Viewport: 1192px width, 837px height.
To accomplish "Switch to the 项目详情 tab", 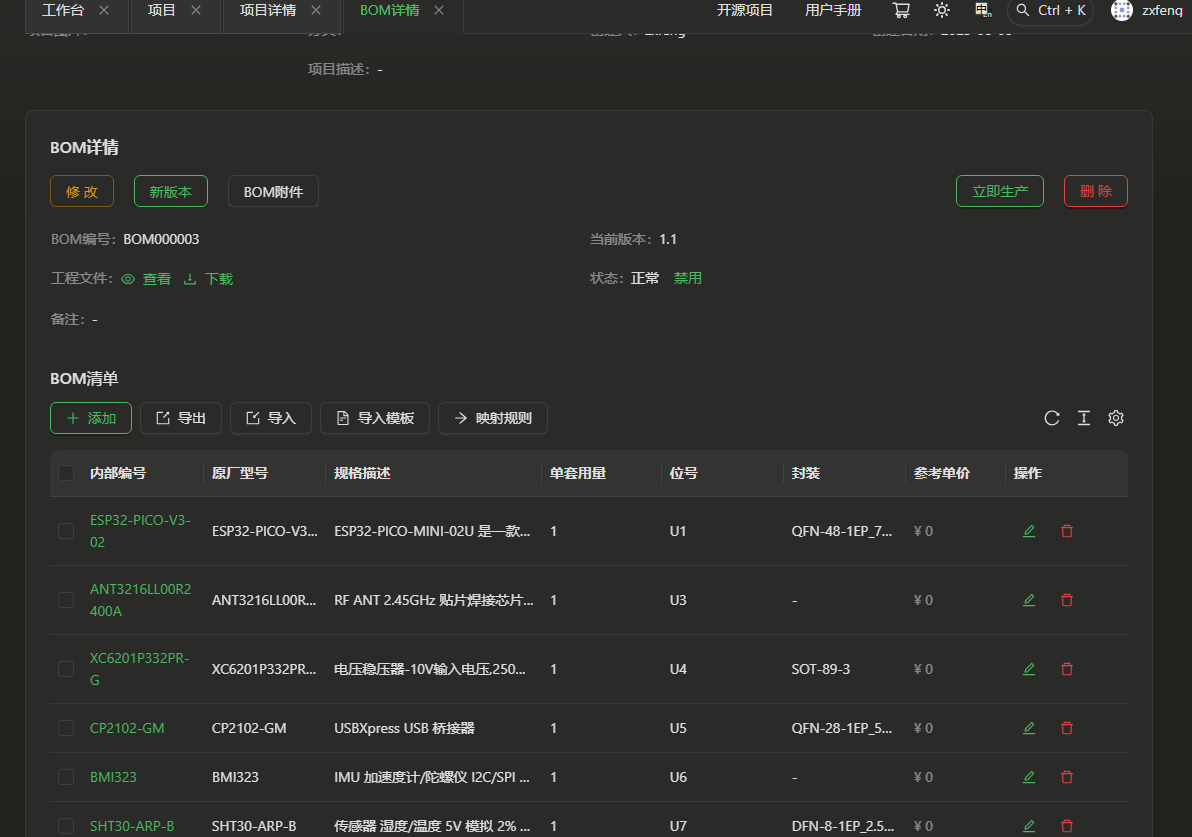I will [x=267, y=10].
